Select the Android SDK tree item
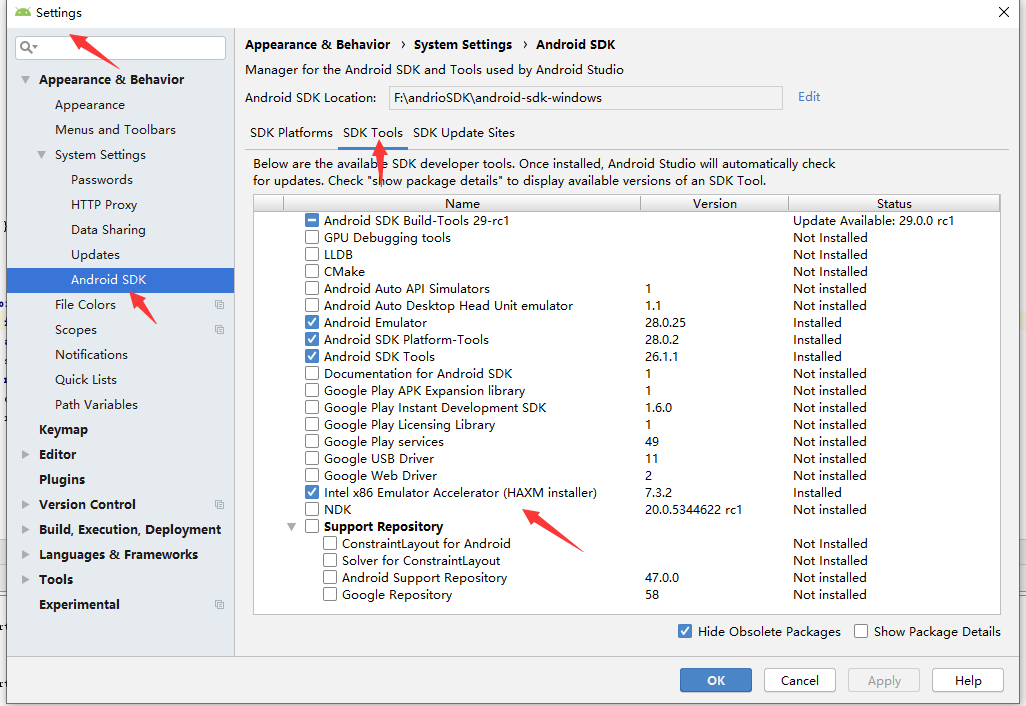 120,280
